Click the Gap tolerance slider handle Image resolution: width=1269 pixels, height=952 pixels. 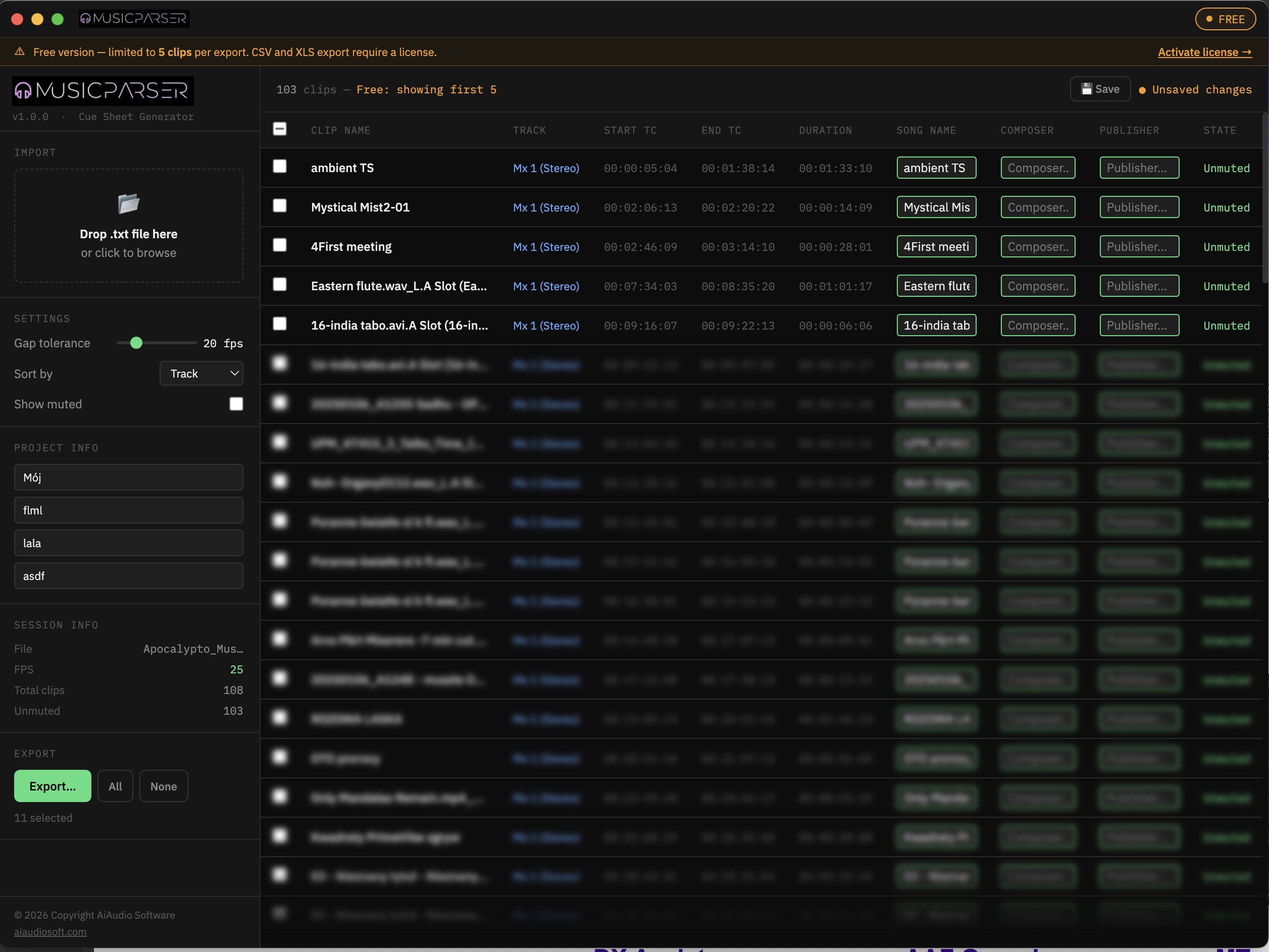pos(136,343)
